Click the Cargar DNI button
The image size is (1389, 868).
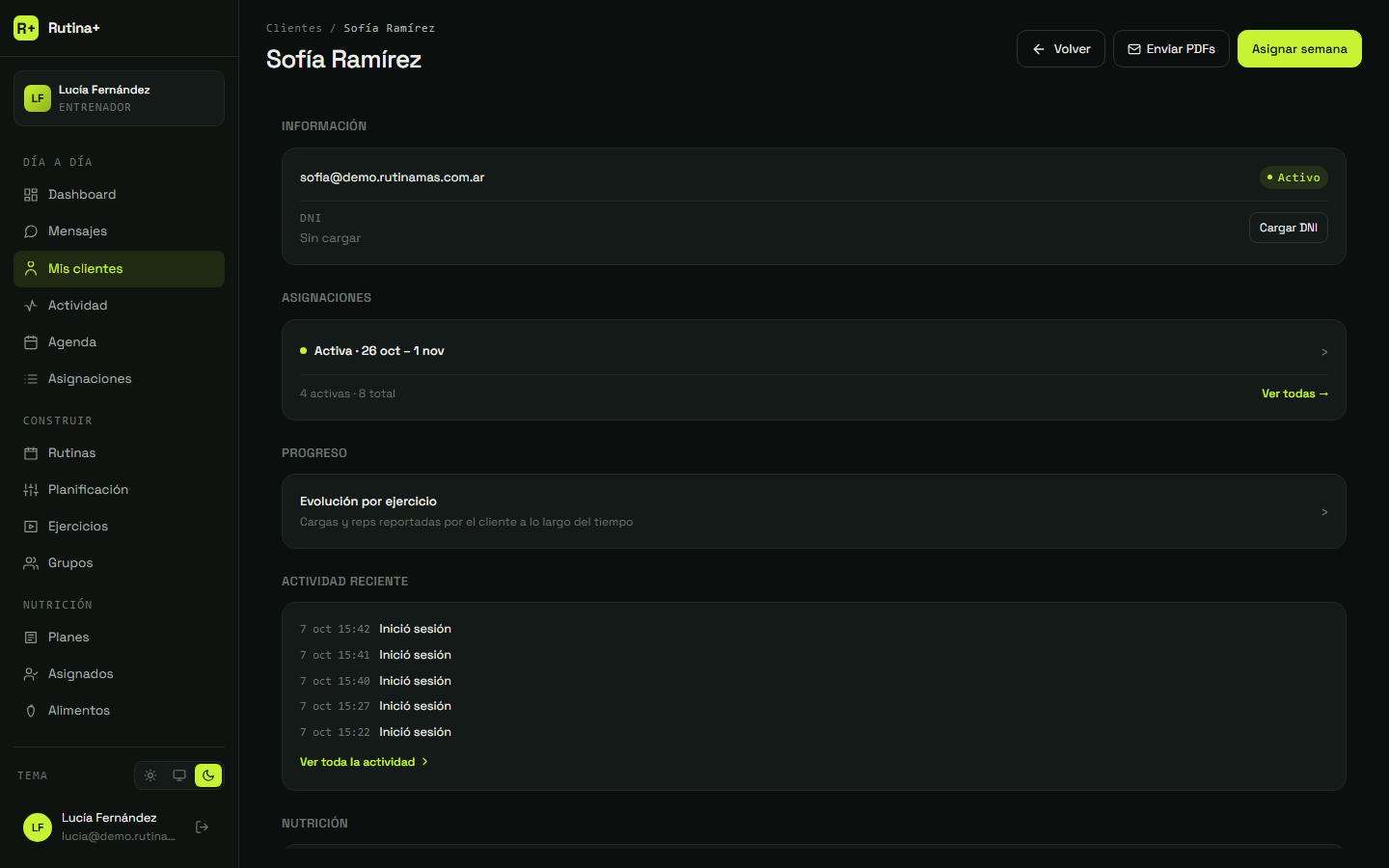point(1289,228)
